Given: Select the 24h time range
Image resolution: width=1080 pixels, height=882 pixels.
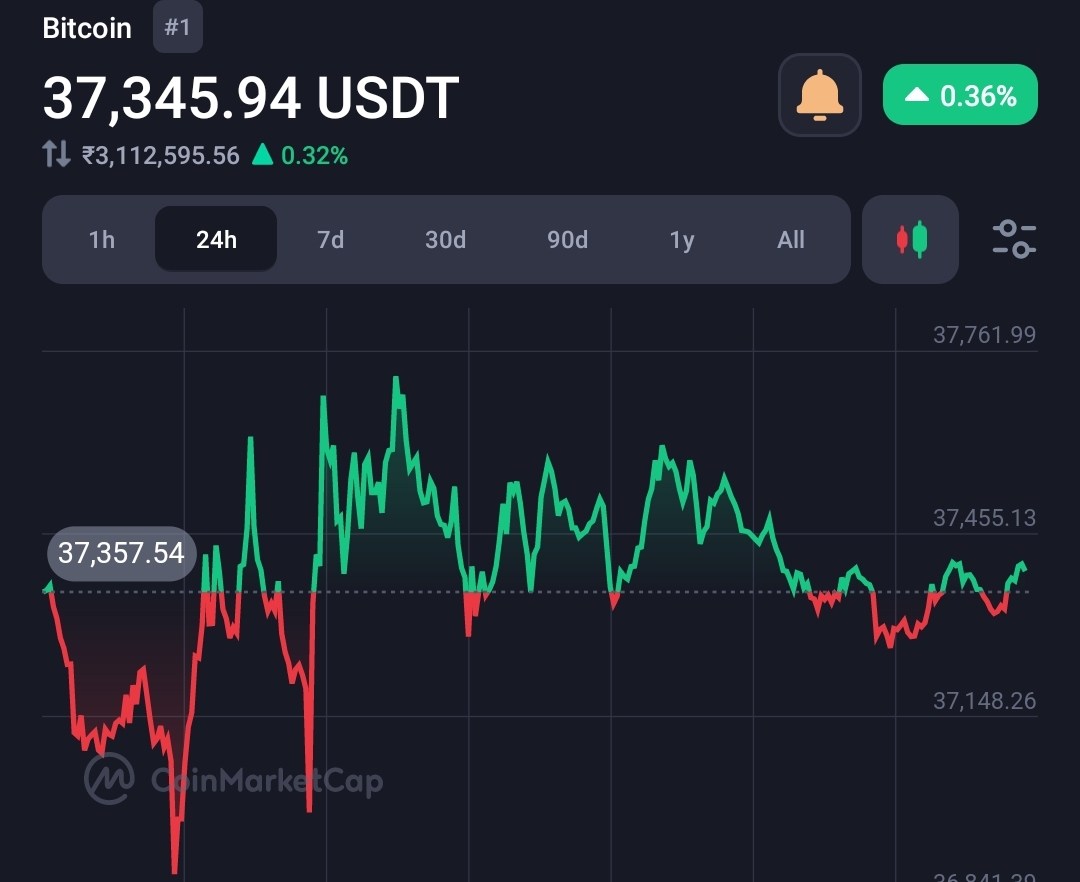Looking at the screenshot, I should coord(216,240).
